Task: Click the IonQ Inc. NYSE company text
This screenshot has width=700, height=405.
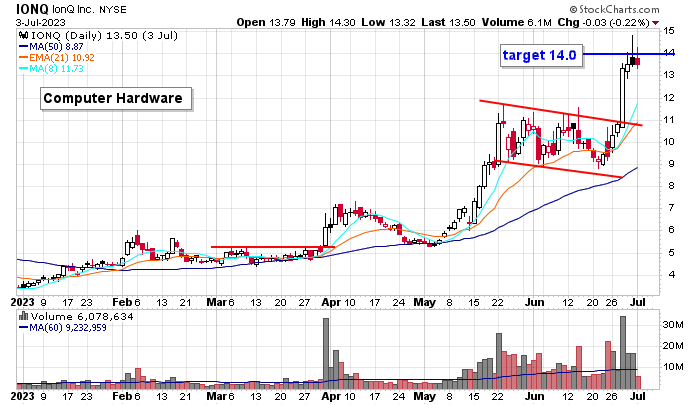Action: tap(89, 9)
